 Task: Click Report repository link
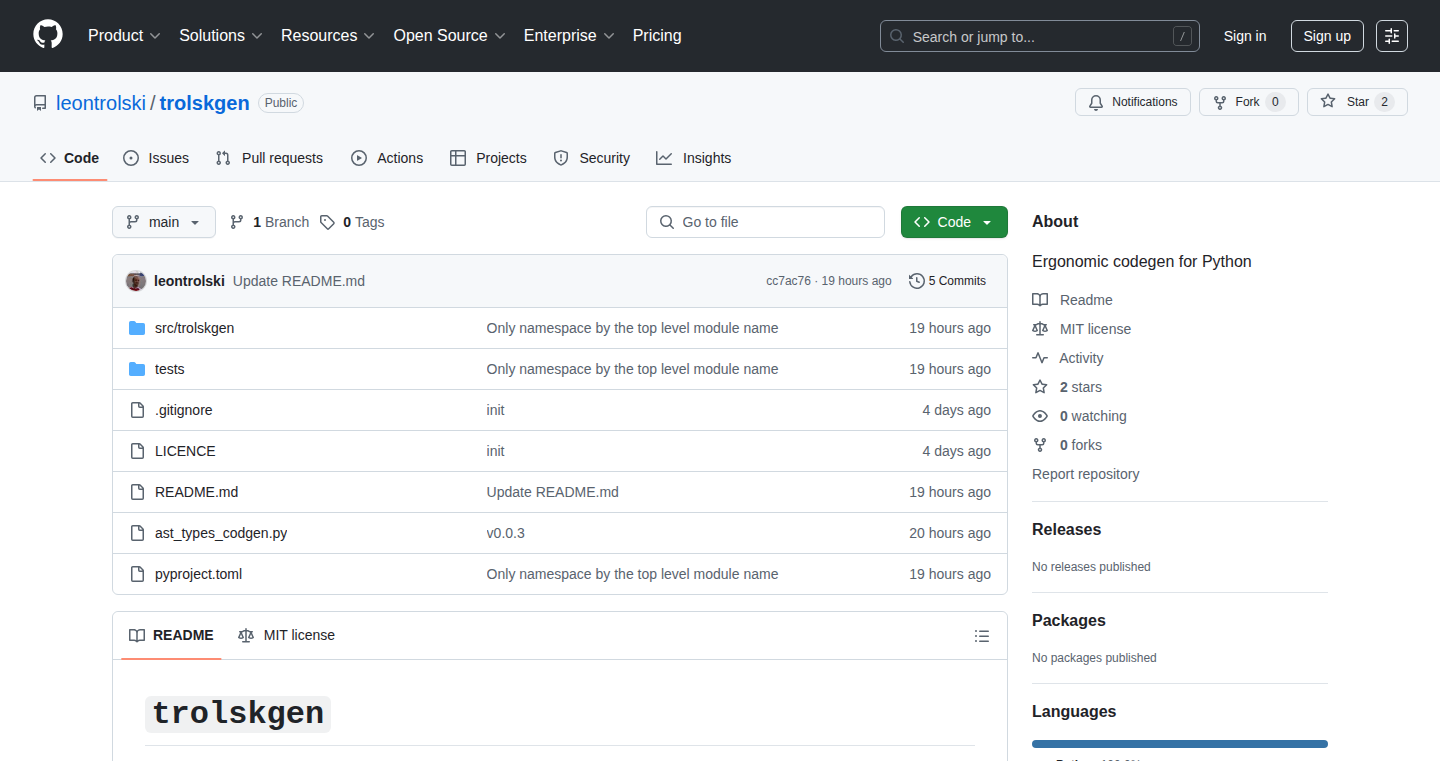[1086, 474]
